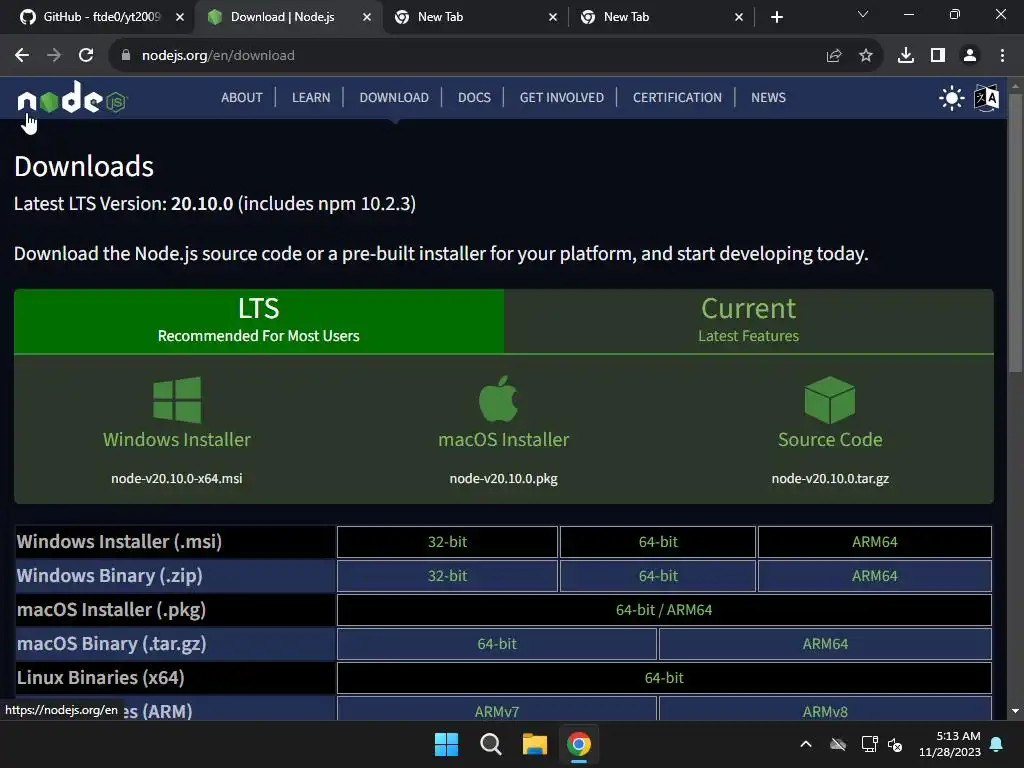
Task: Bookmark this page with the star icon
Action: click(866, 56)
